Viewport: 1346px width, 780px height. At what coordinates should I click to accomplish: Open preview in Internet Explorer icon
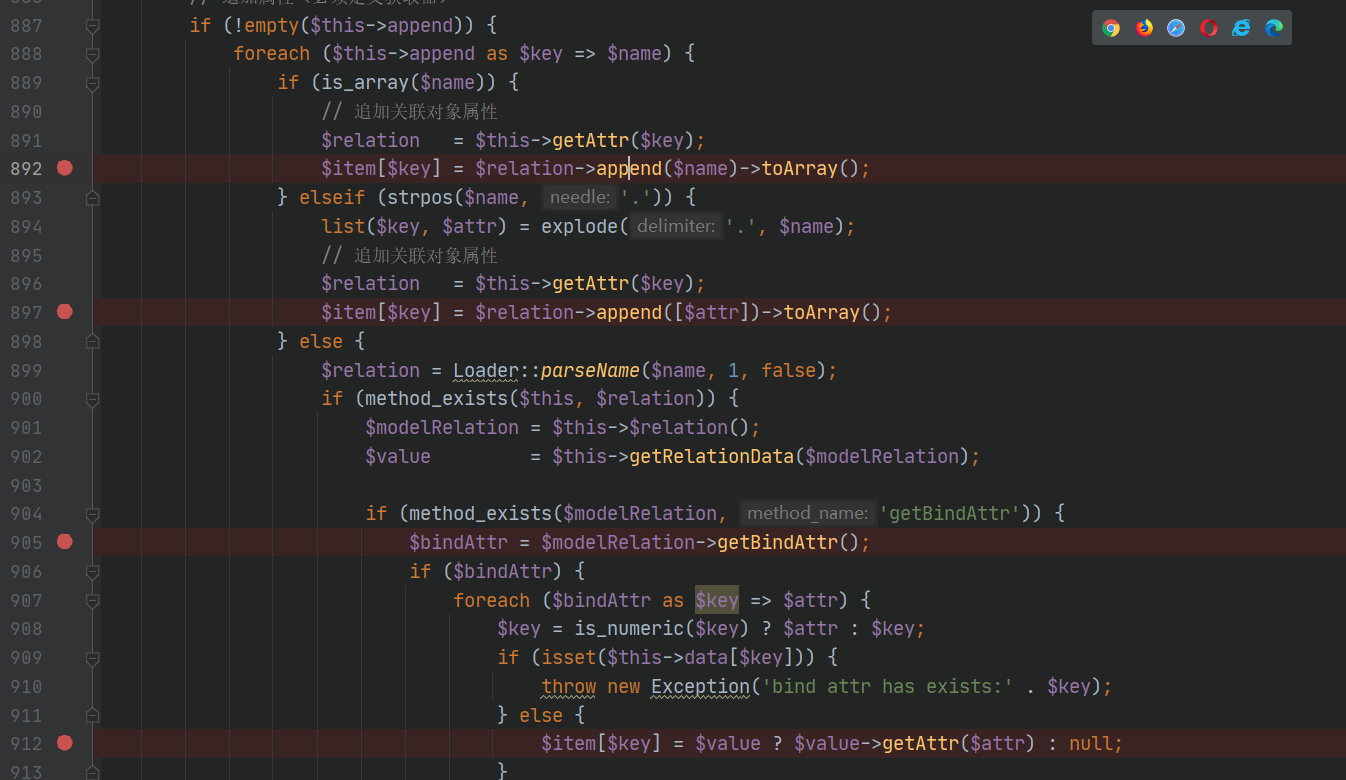[x=1241, y=28]
